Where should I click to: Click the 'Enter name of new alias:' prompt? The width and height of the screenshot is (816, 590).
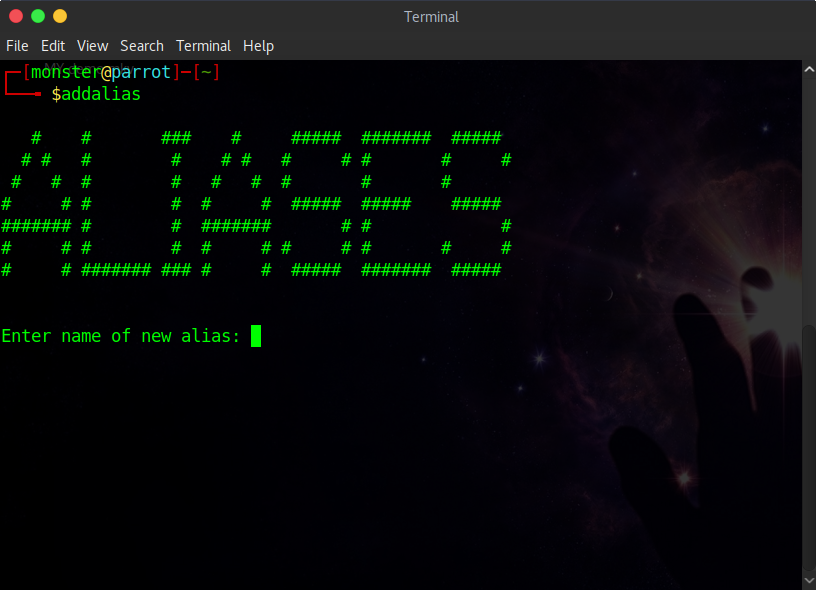[121, 336]
